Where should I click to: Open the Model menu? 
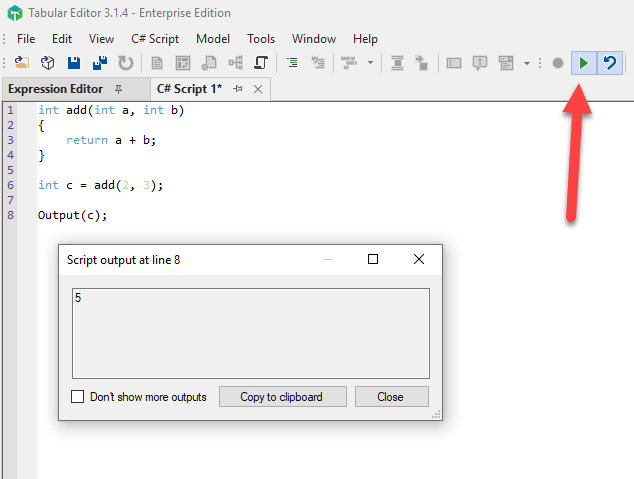pyautogui.click(x=212, y=39)
